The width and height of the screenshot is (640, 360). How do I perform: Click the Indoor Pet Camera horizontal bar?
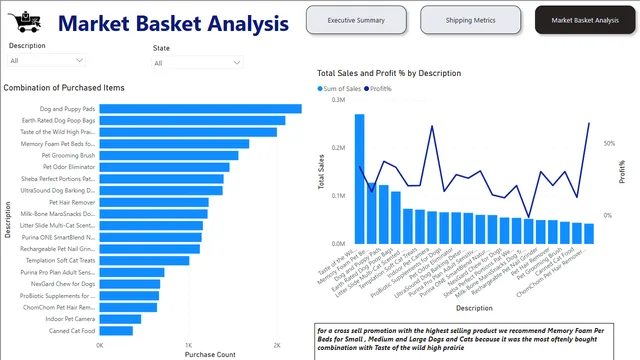120,319
